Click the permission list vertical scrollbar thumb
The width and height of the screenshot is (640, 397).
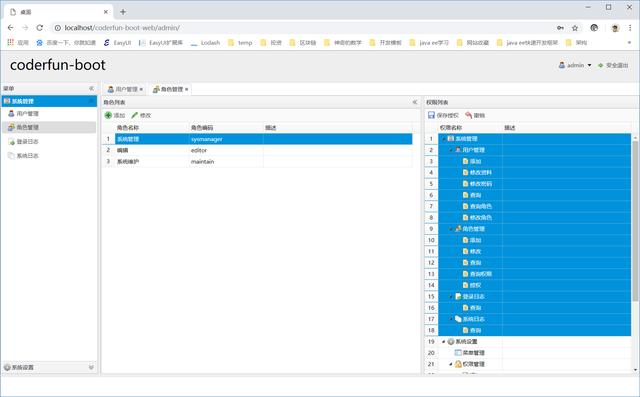coord(635,220)
